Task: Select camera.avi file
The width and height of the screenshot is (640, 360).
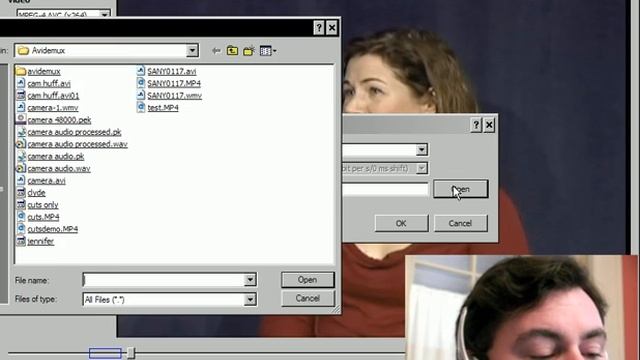Action: click(47, 180)
